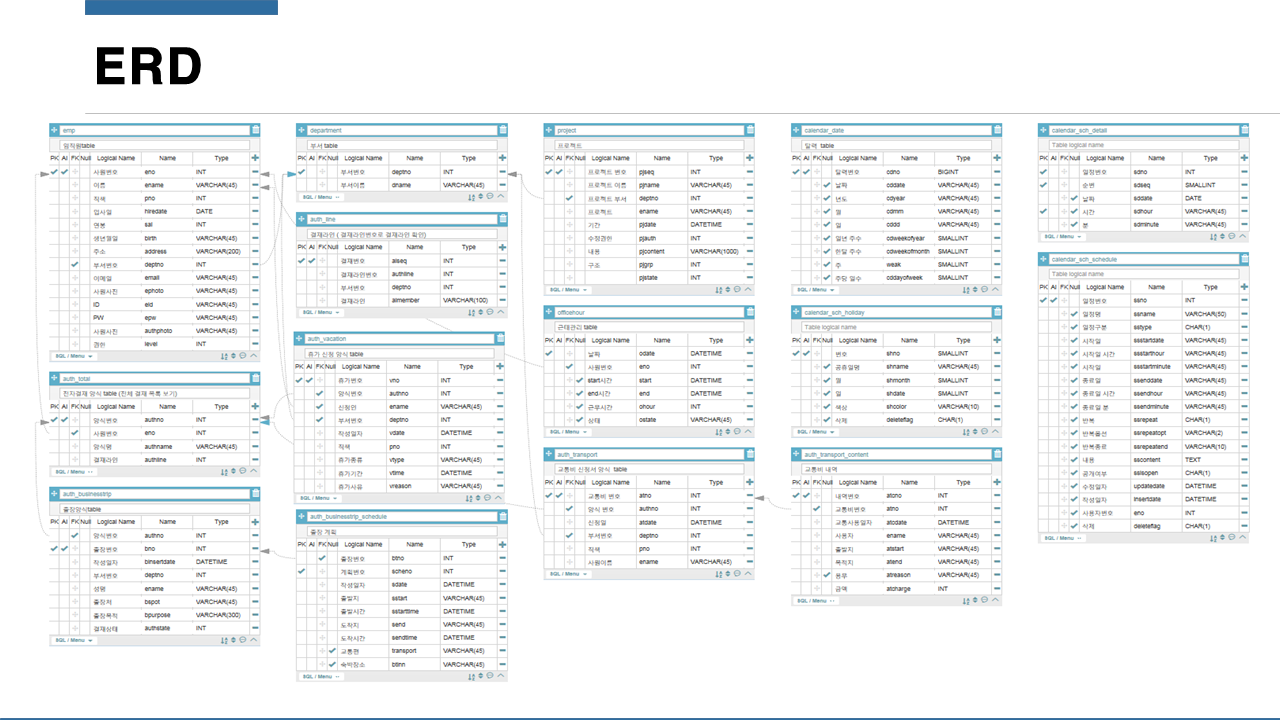Click the vreason cell in auth_vacation

point(411,485)
